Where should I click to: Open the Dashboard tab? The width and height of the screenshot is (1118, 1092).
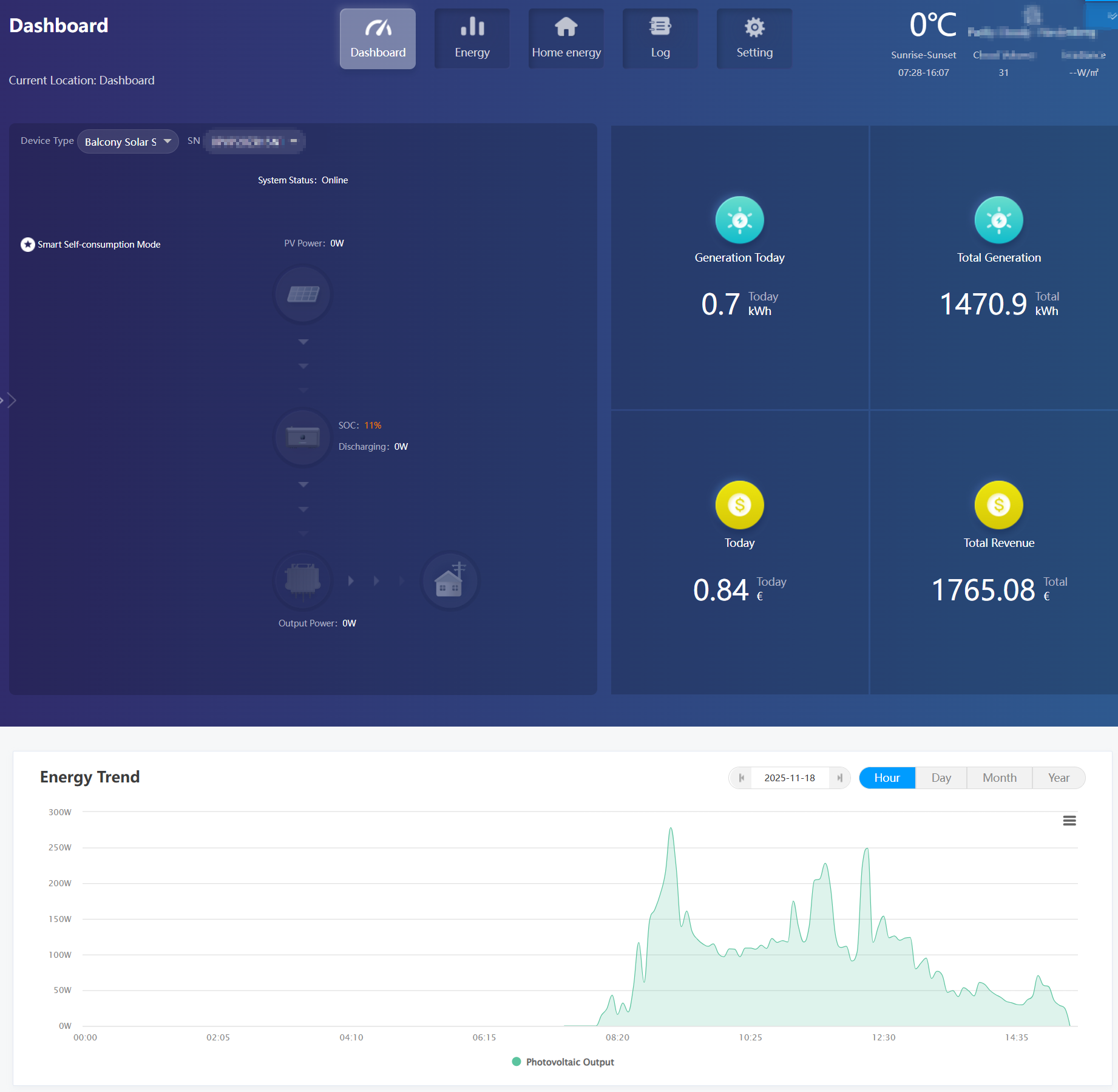tap(378, 39)
